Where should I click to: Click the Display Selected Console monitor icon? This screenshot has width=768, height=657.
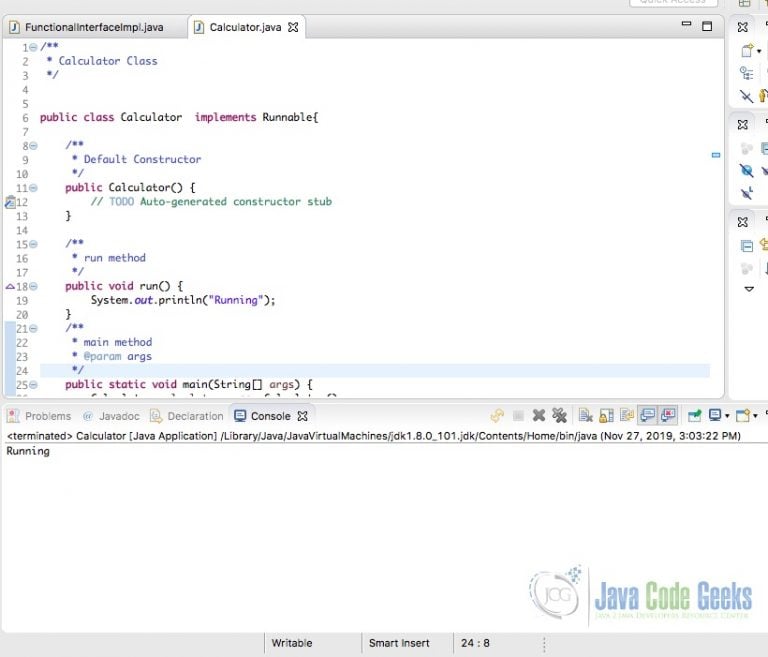[715, 416]
